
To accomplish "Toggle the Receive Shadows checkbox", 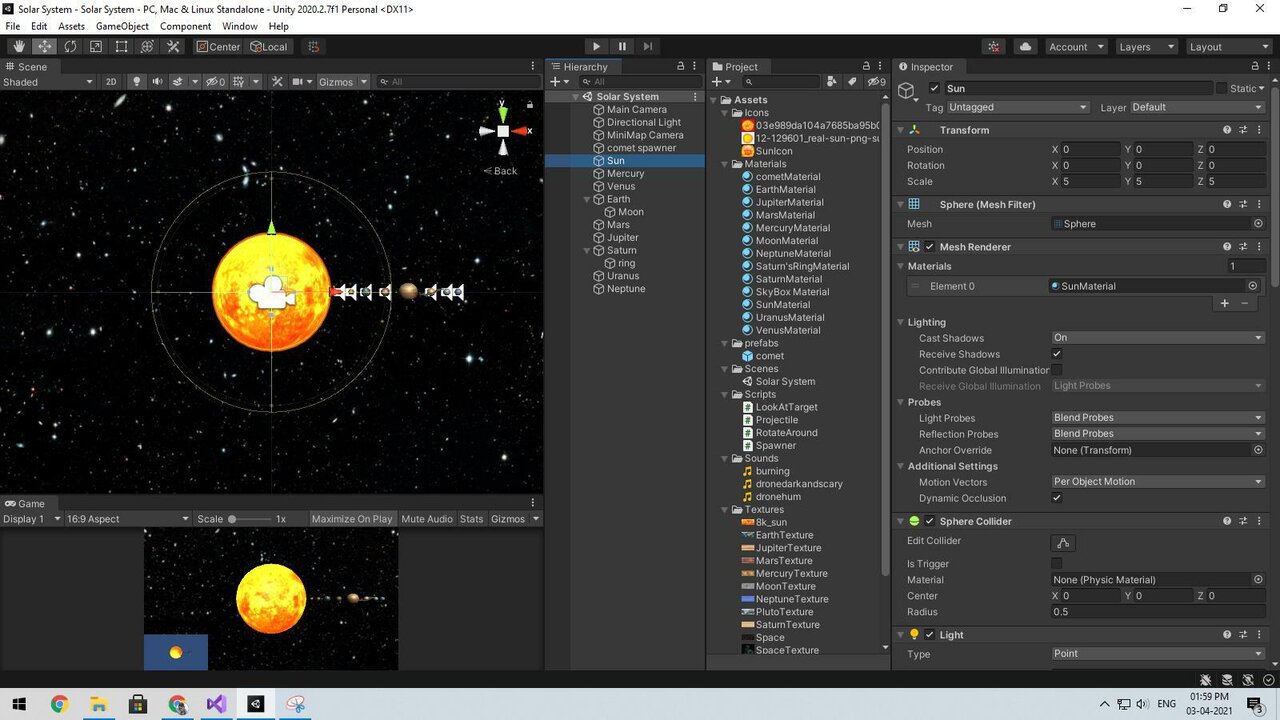I will [1057, 354].
